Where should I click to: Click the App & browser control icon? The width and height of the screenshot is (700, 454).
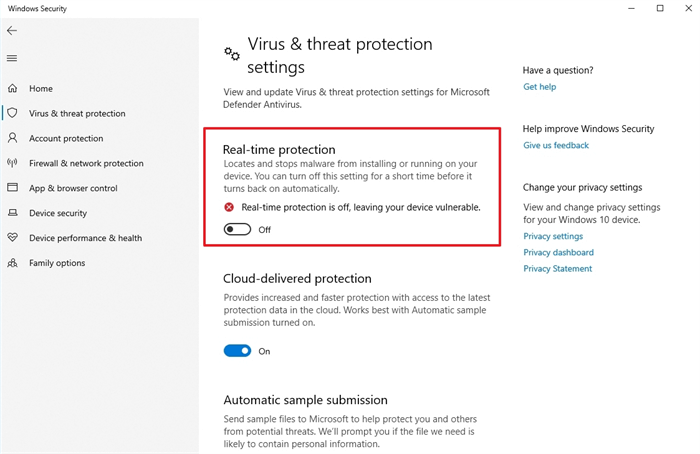point(12,188)
